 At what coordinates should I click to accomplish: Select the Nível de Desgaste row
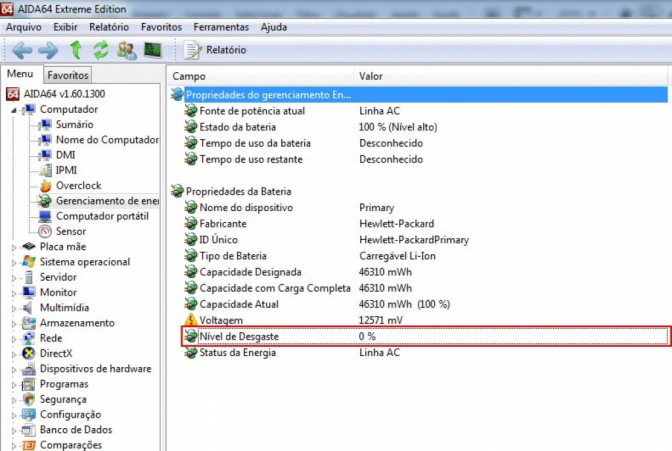[x=425, y=336]
